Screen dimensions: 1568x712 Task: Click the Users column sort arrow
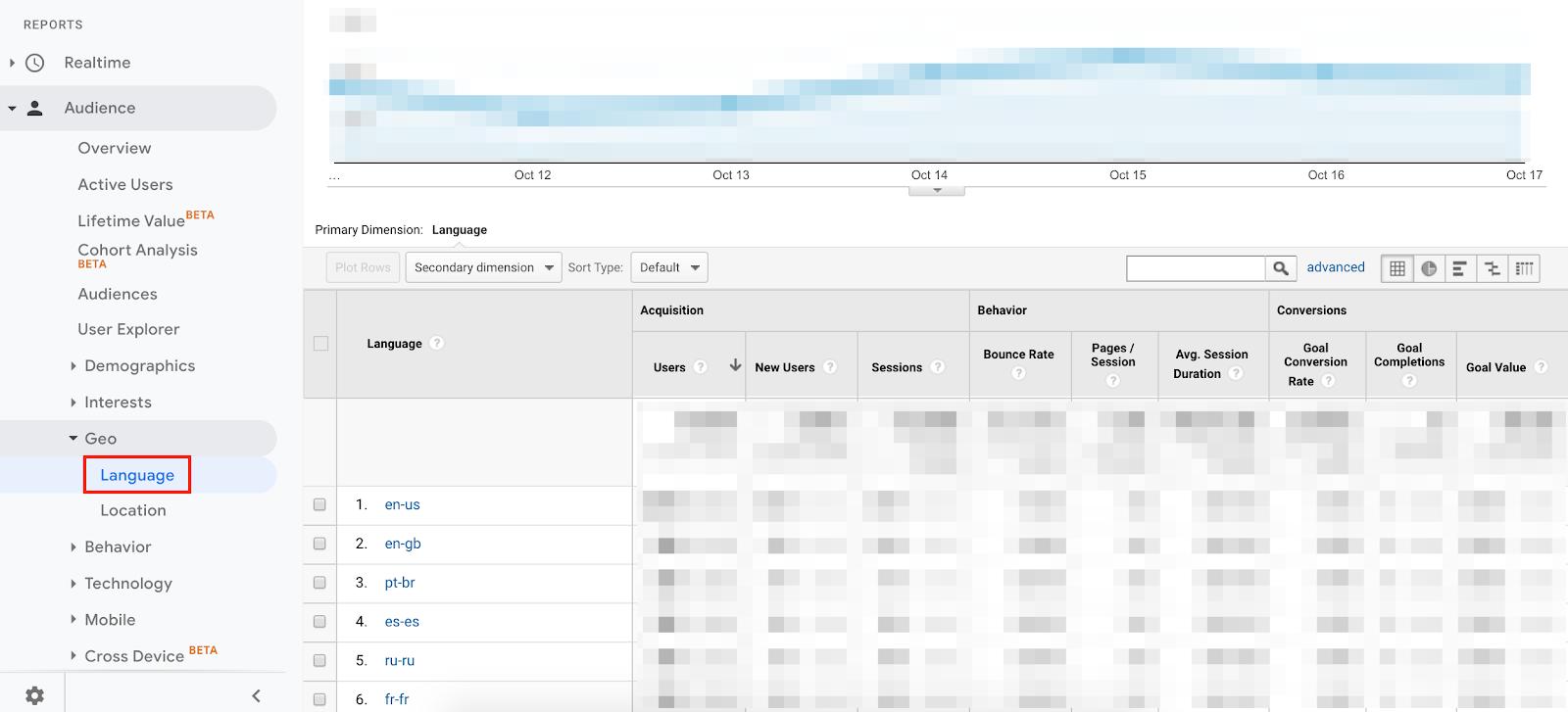point(735,365)
